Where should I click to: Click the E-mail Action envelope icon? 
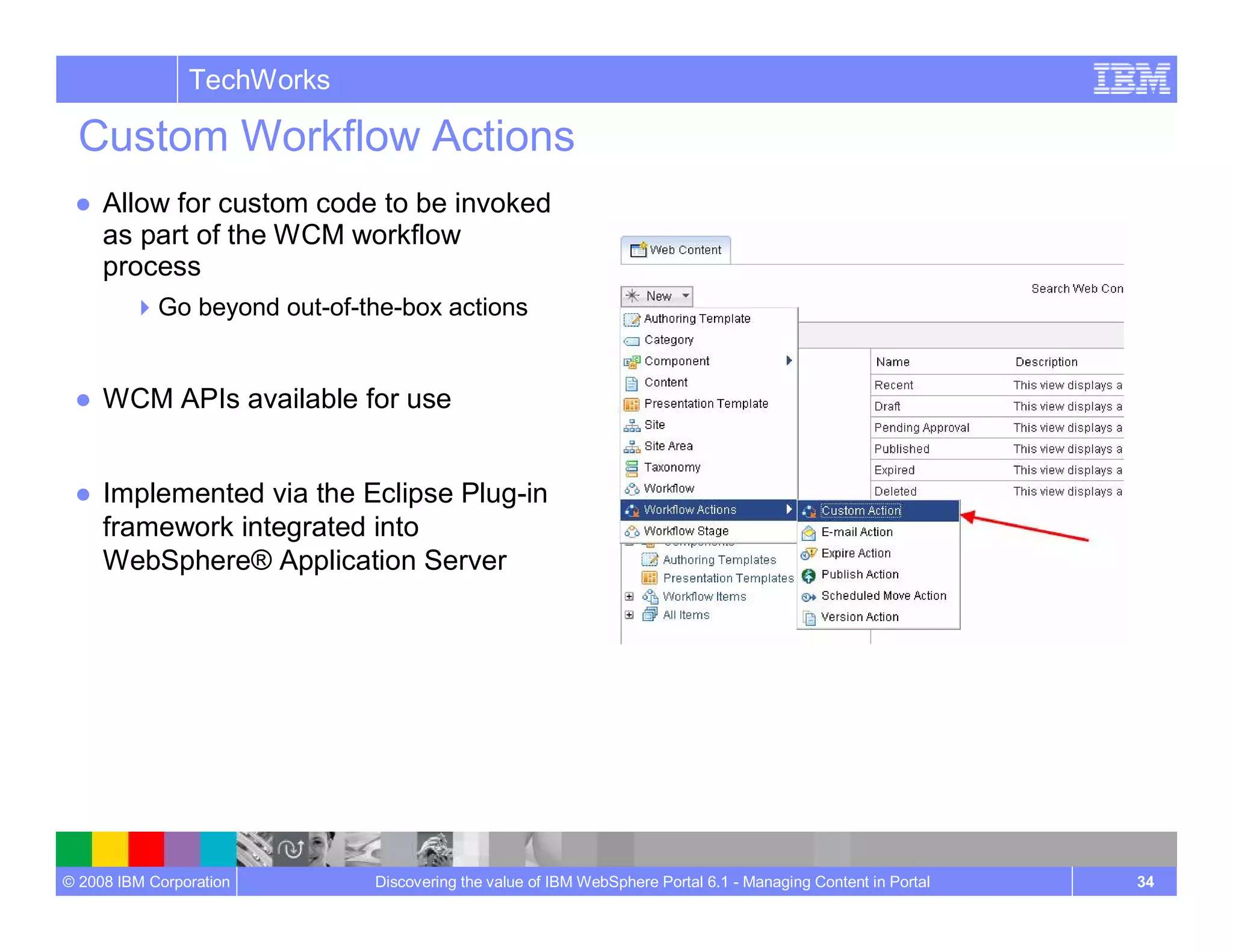(x=809, y=533)
